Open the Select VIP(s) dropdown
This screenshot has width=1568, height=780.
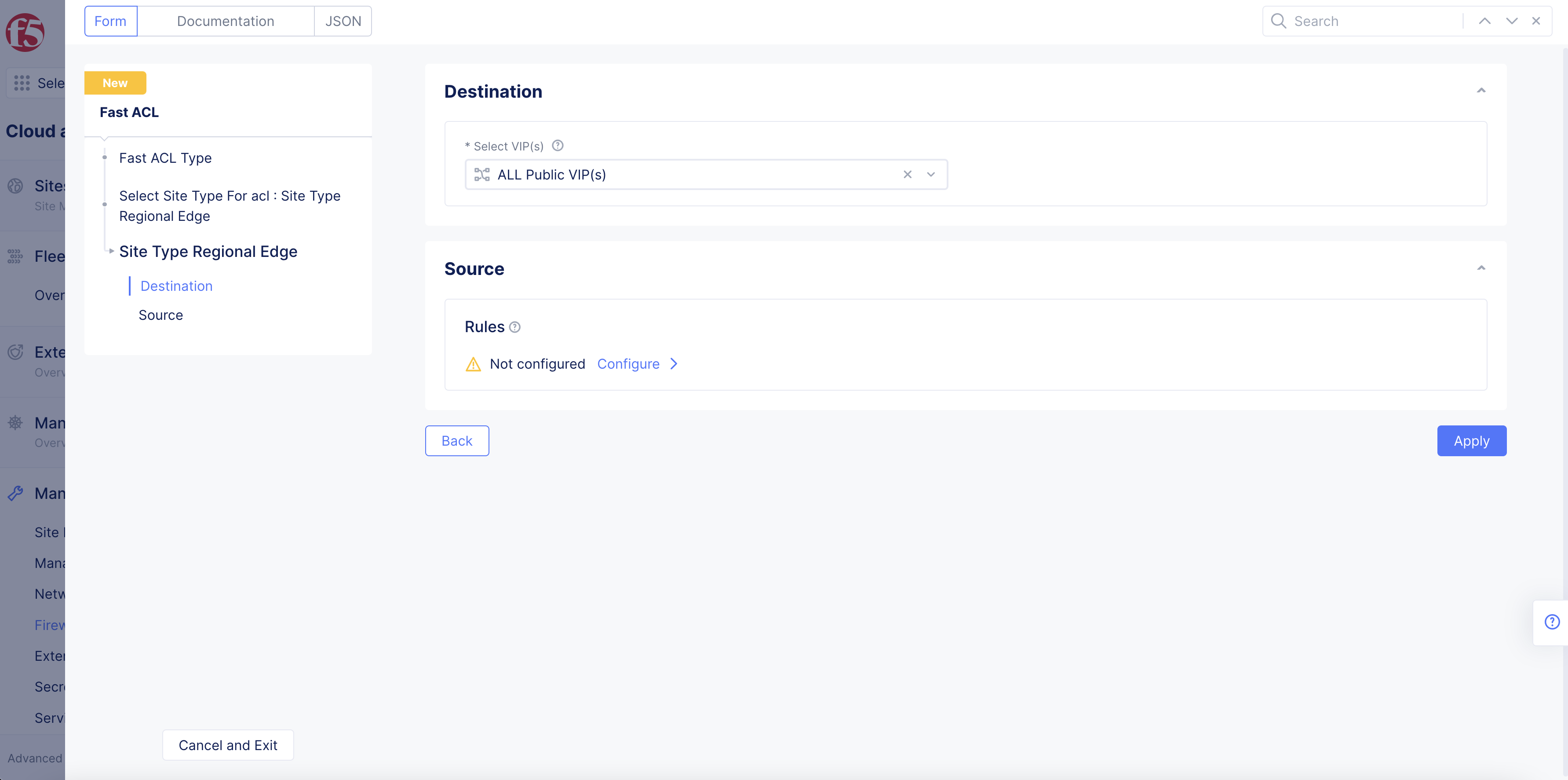click(x=931, y=175)
